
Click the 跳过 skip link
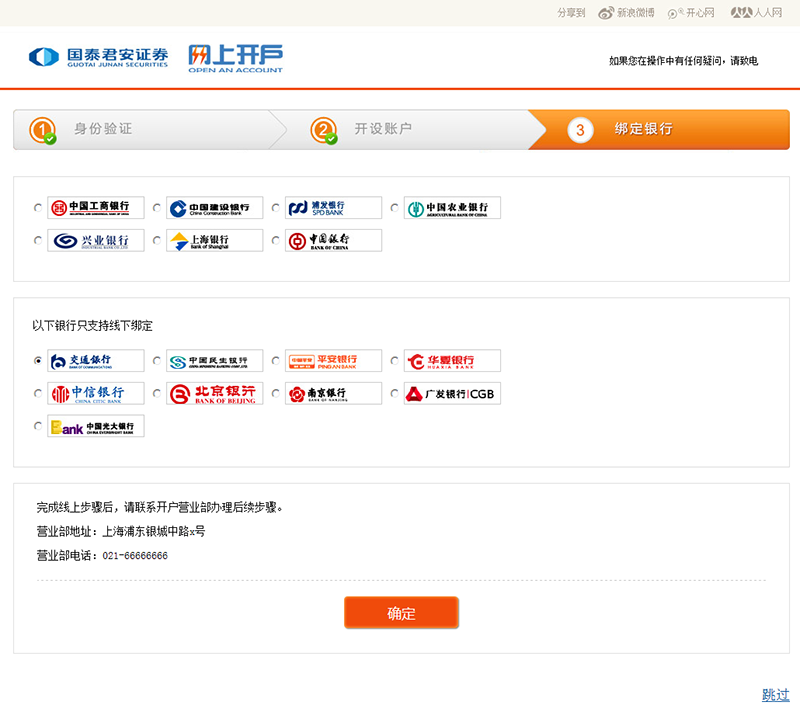tap(775, 694)
